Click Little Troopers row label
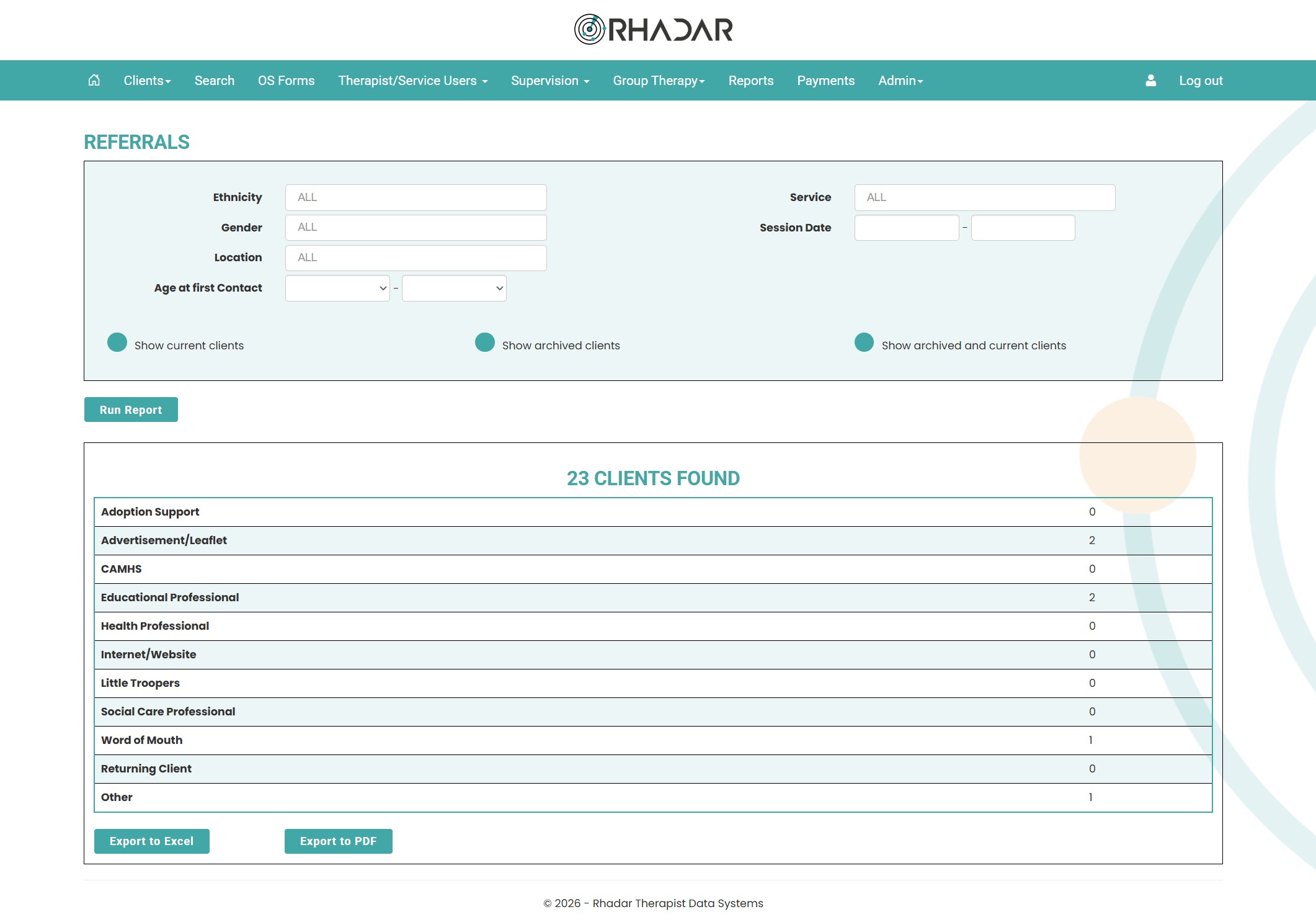 coord(140,683)
